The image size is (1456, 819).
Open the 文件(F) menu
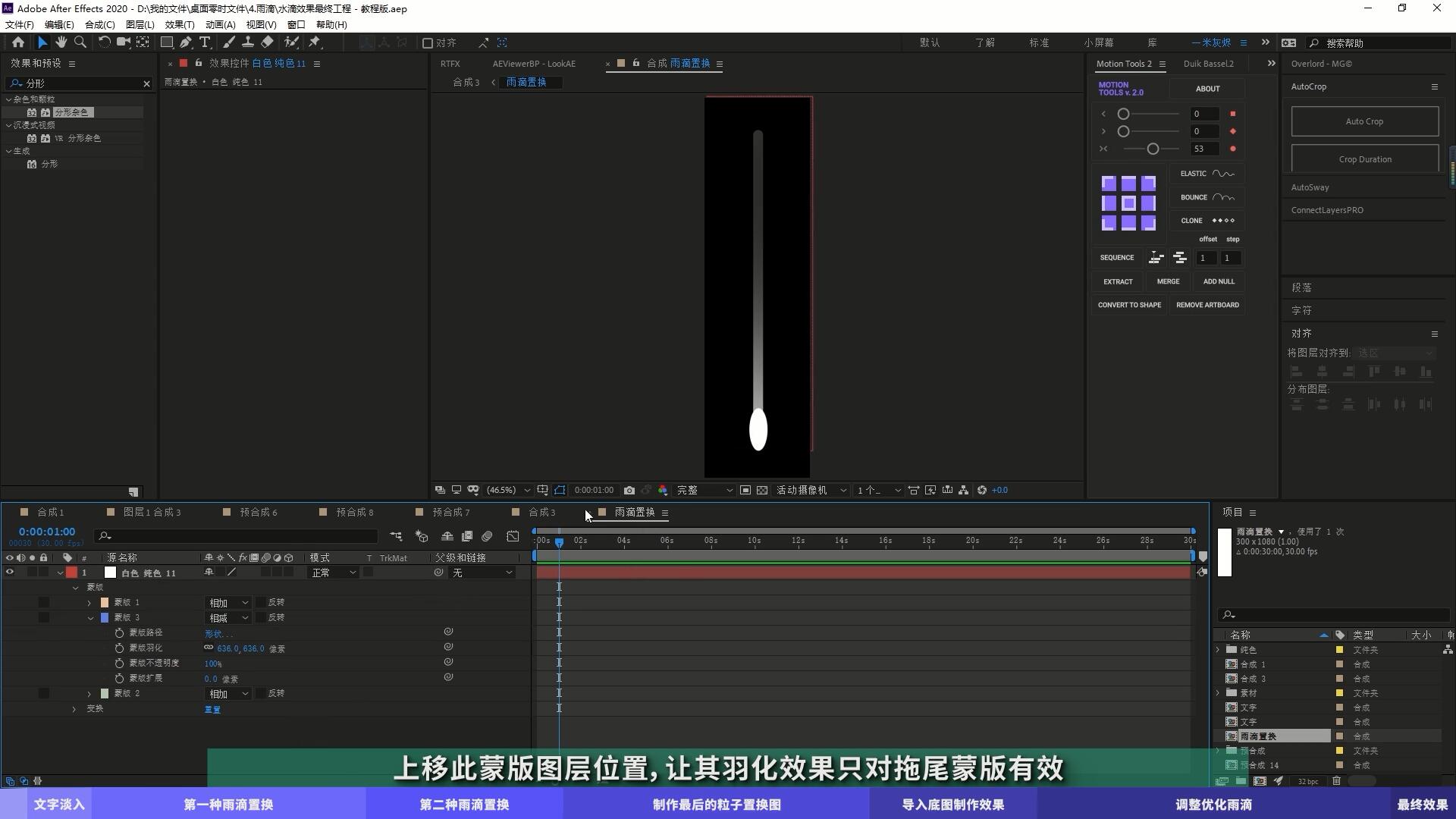(x=20, y=24)
